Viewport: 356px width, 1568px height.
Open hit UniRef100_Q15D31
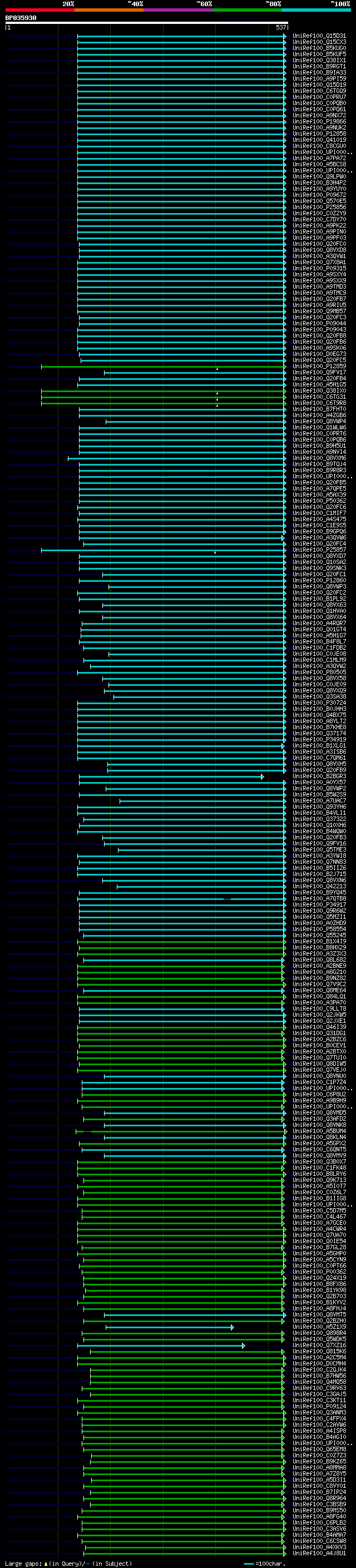pyautogui.click(x=319, y=36)
